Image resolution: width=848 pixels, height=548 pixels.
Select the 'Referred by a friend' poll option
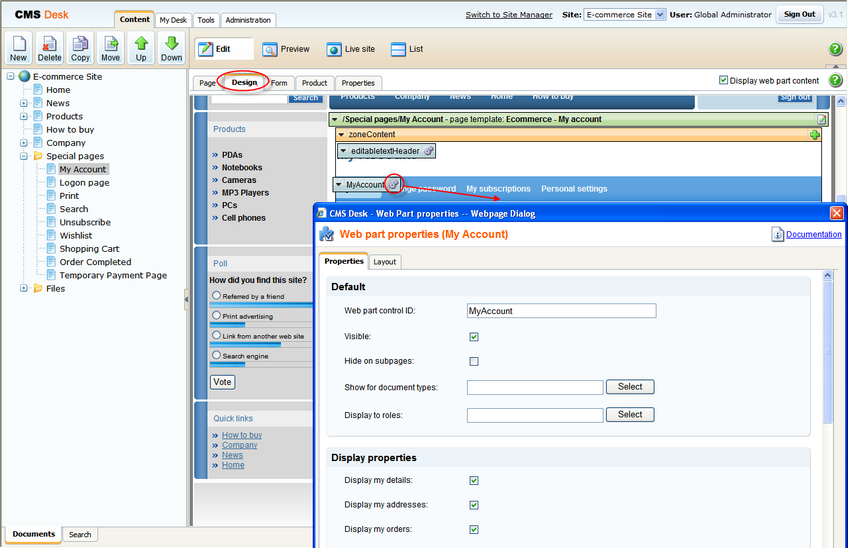click(216, 296)
